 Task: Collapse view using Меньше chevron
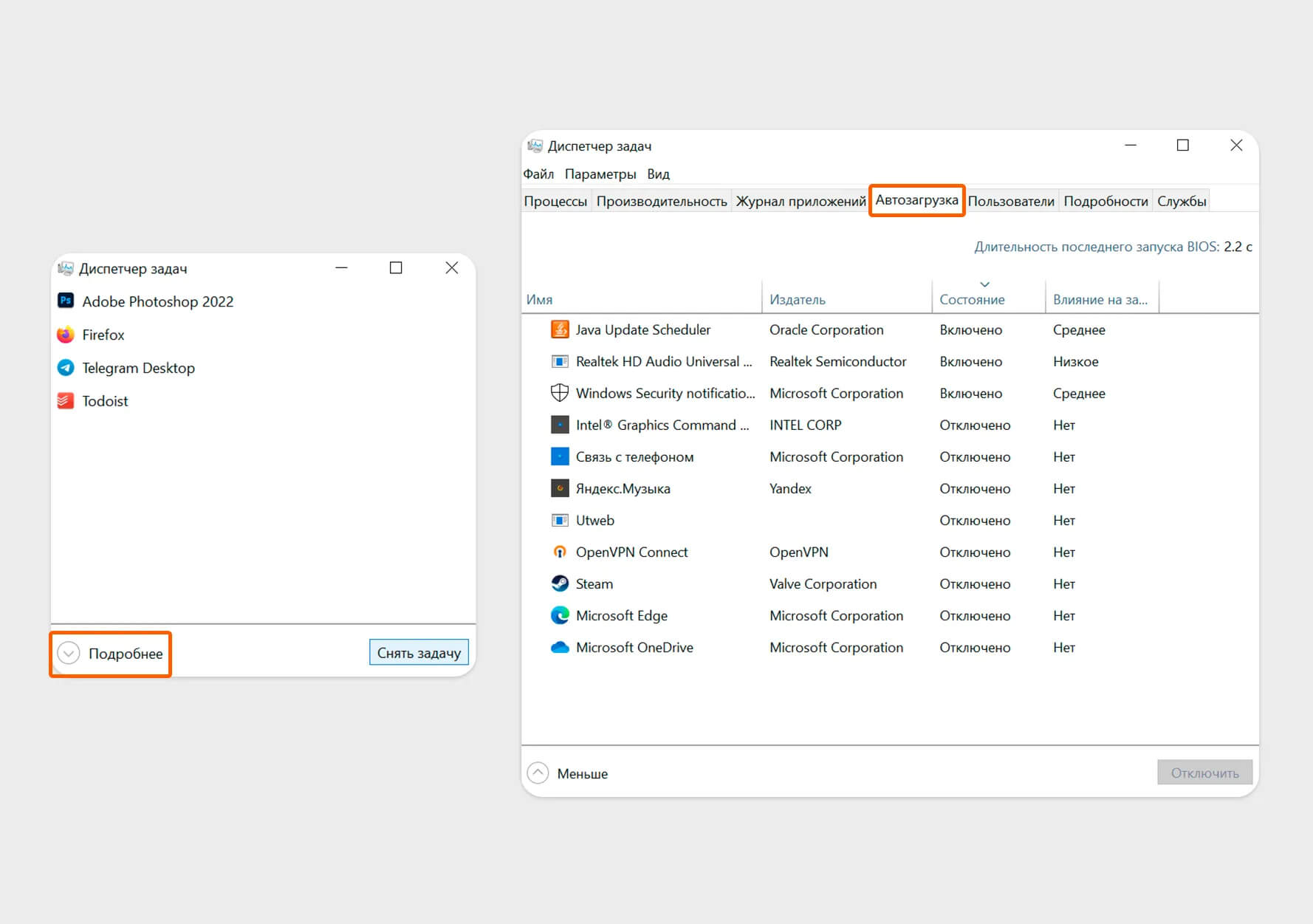coord(538,773)
